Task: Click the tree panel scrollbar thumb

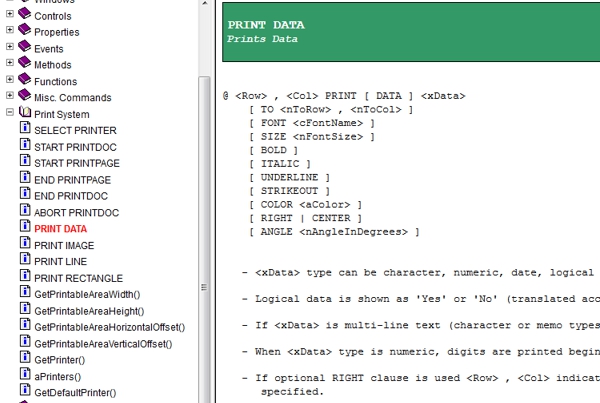Action: pos(204,239)
